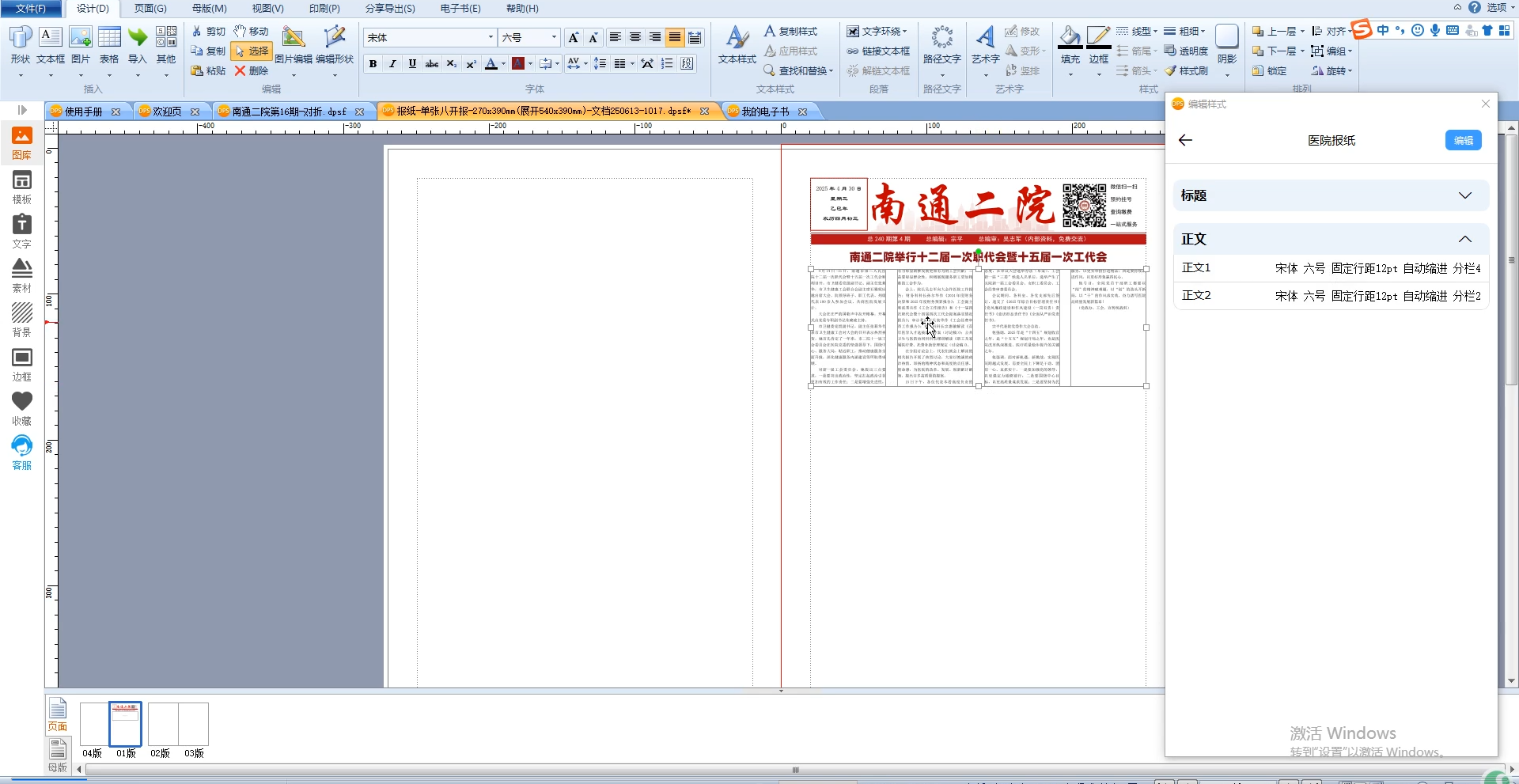Viewport: 1519px width, 784px height.
Task: Contact 客服 customer service
Action: (x=22, y=454)
